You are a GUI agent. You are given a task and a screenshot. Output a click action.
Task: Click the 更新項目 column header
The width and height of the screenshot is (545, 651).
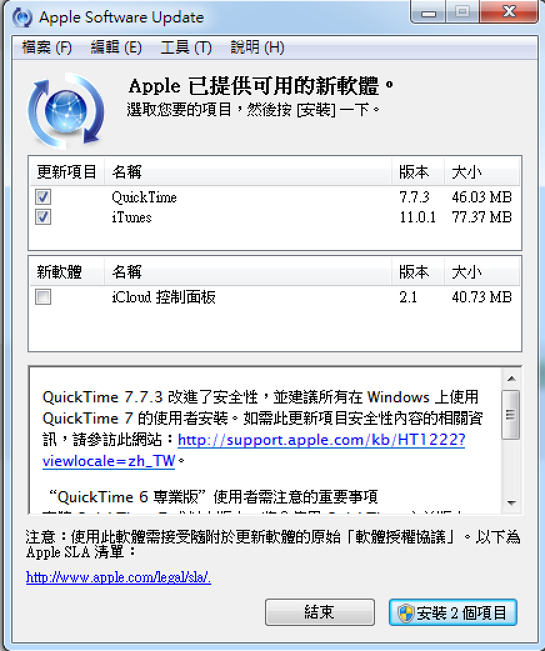point(66,171)
